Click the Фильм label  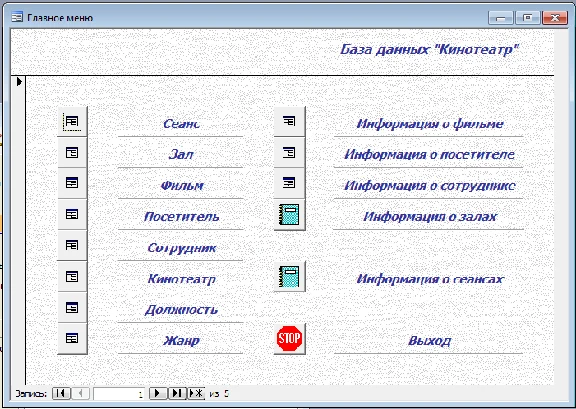[181, 186]
